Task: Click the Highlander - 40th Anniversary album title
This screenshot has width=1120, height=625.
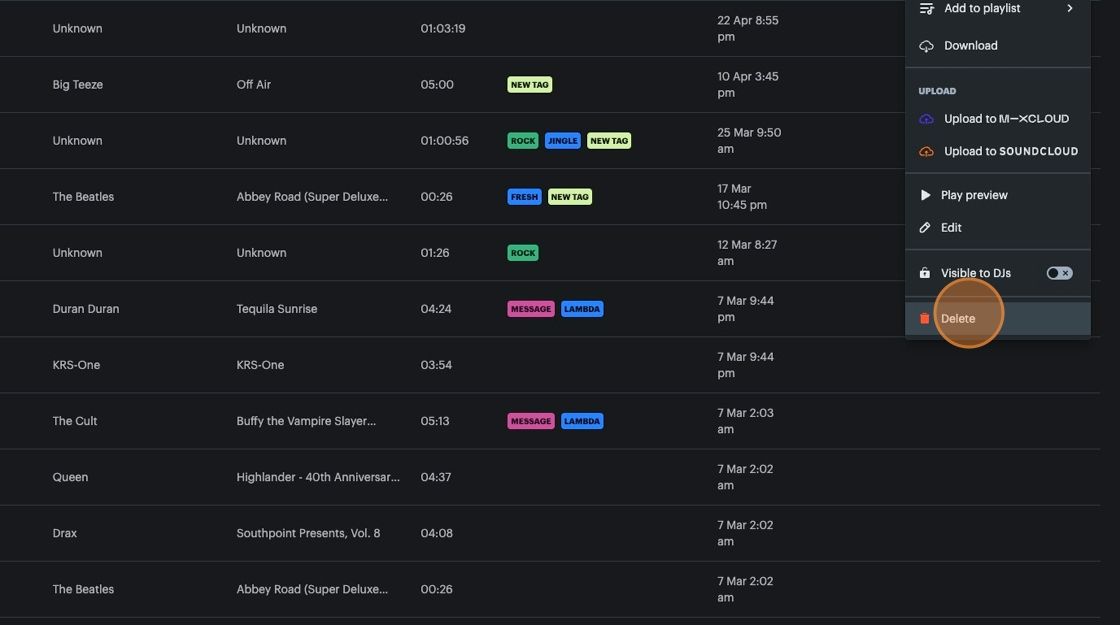Action: click(317, 477)
